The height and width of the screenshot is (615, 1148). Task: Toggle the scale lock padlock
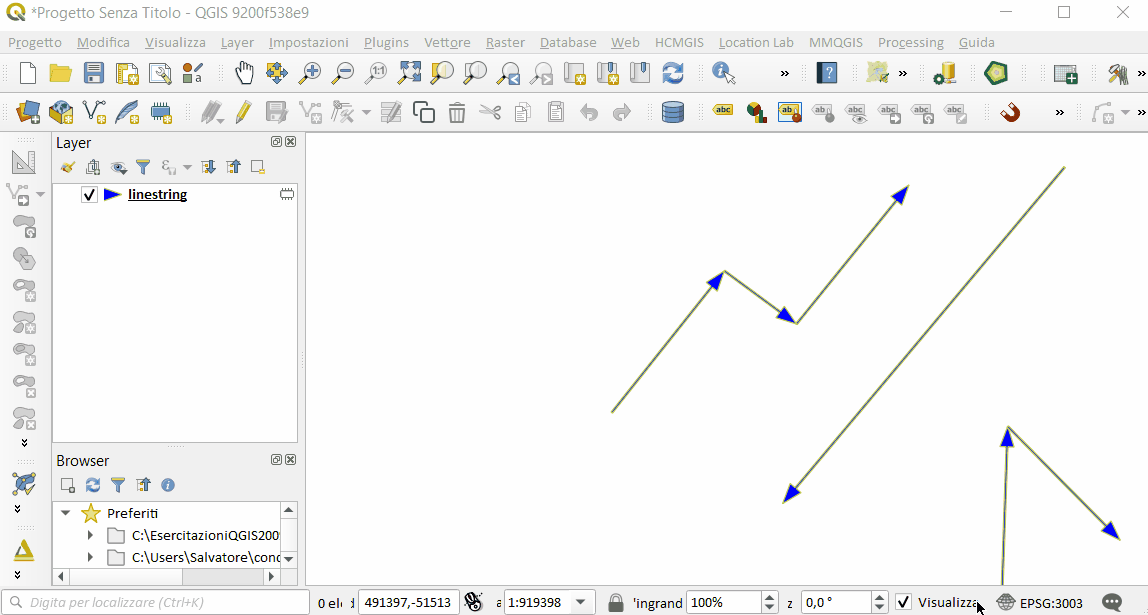(616, 602)
